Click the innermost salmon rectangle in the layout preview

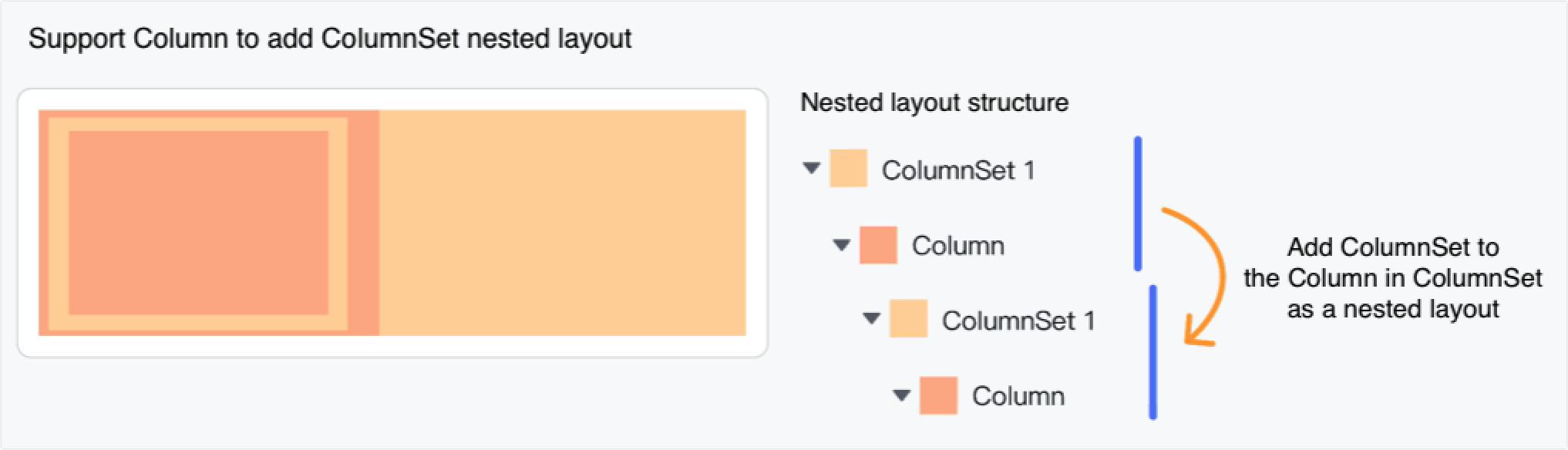click(198, 223)
